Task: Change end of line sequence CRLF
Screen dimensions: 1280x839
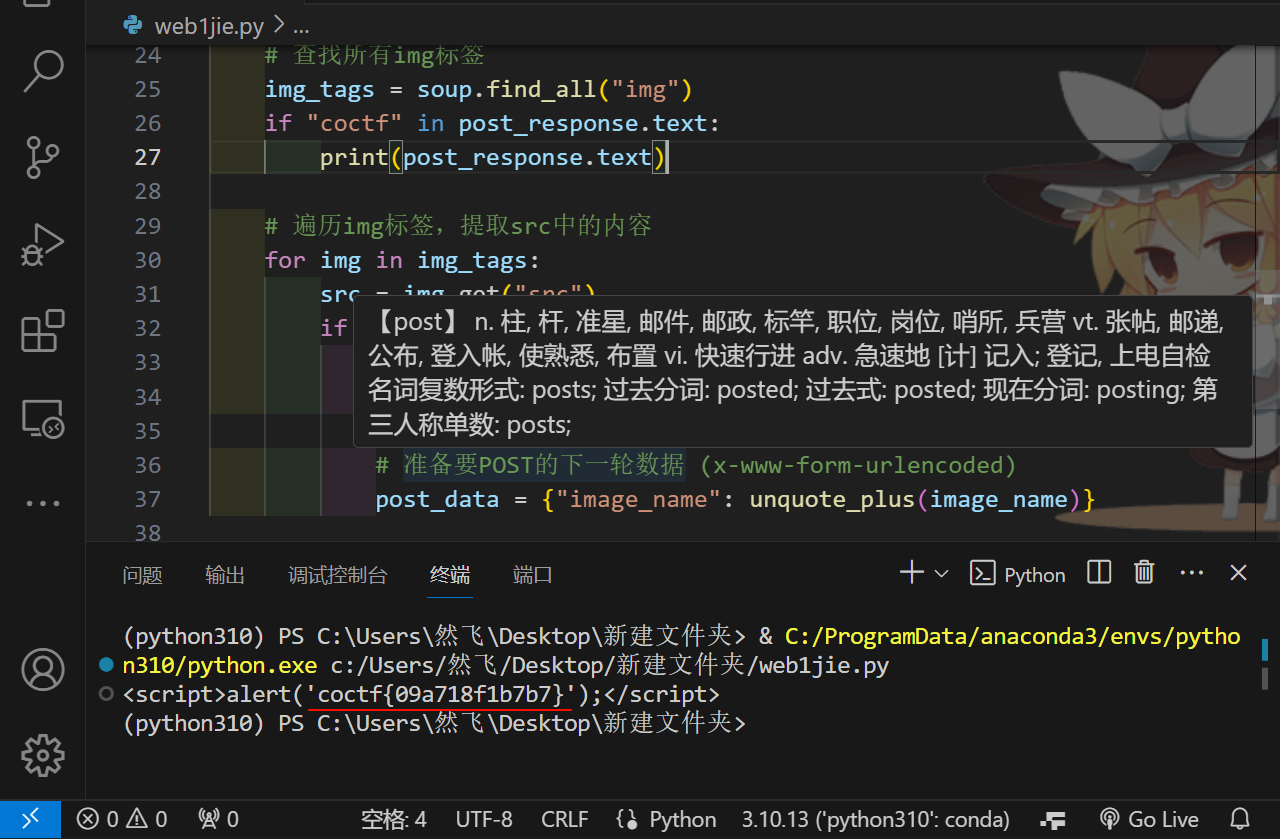Action: click(x=565, y=819)
